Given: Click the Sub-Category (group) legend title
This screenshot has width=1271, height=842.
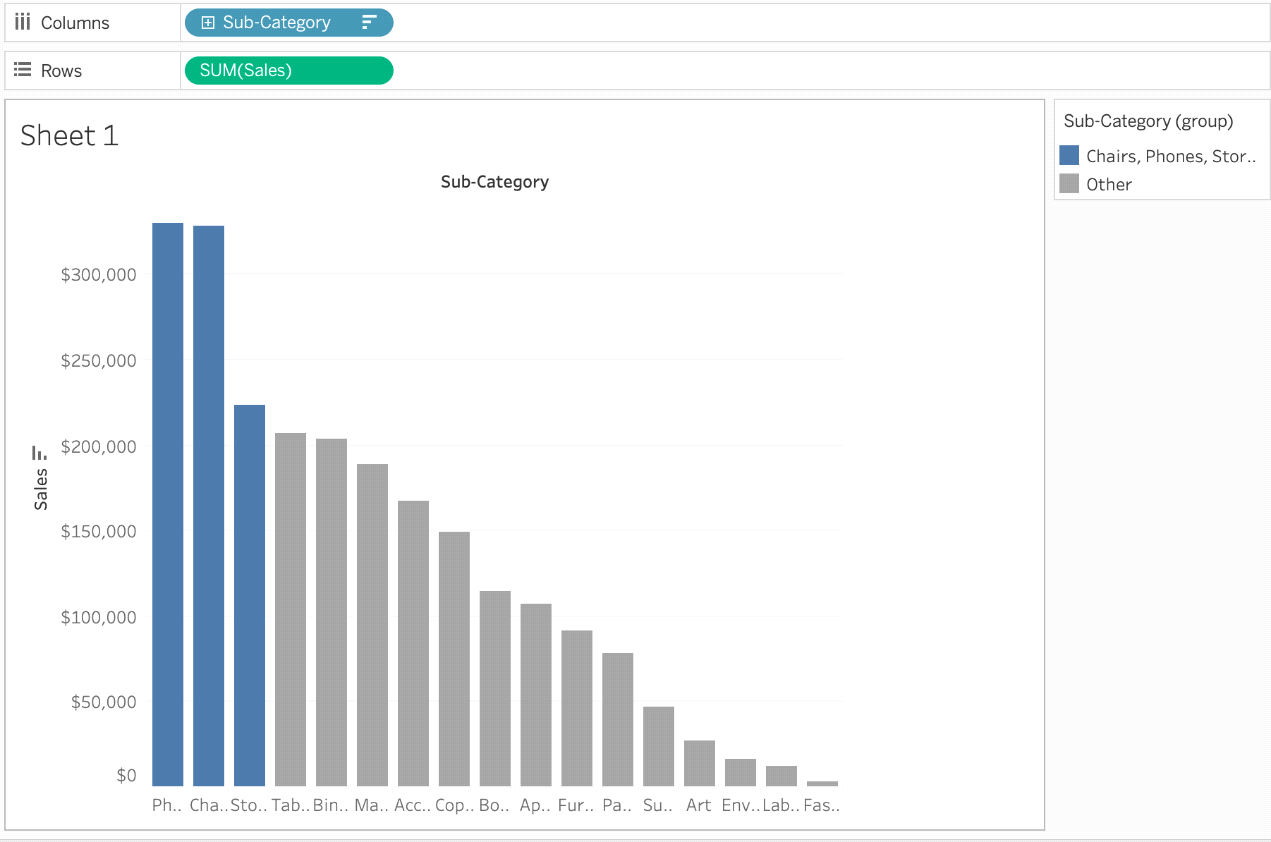Looking at the screenshot, I should pyautogui.click(x=1148, y=121).
